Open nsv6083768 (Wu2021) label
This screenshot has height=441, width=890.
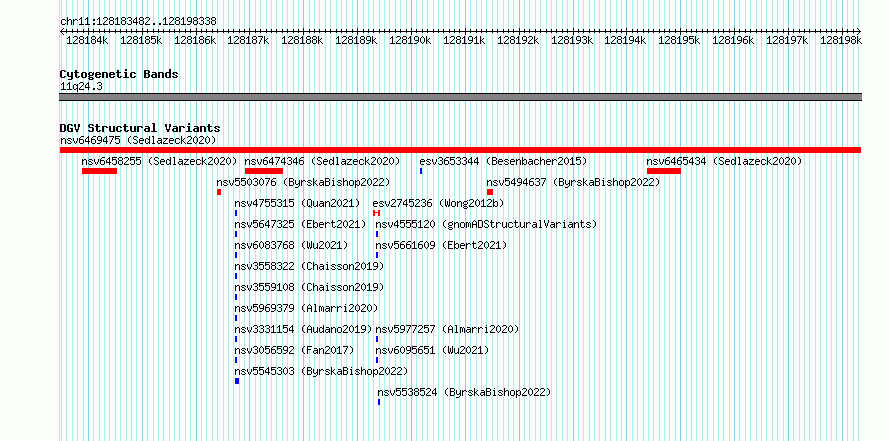point(291,245)
